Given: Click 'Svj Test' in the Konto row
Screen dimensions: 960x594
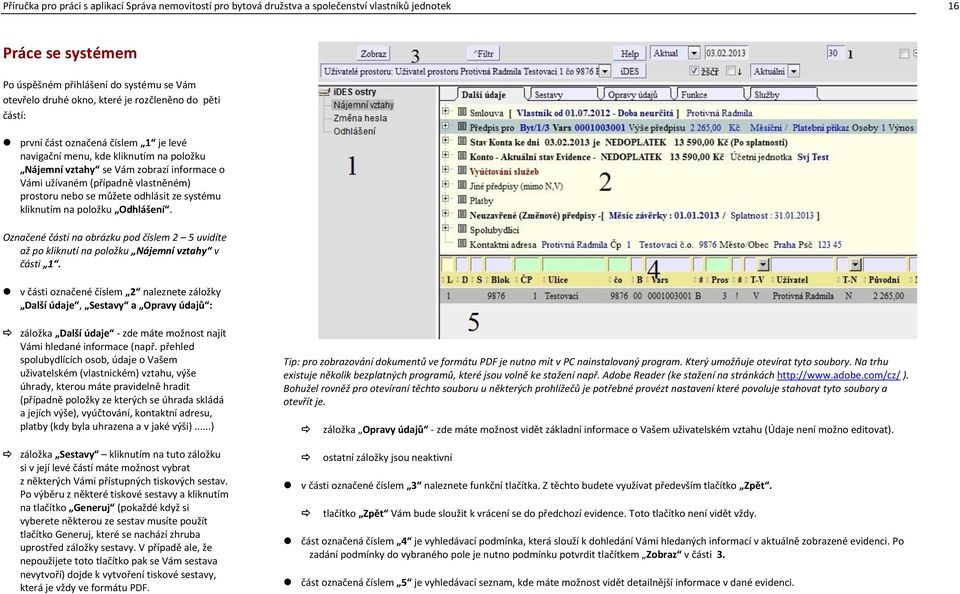Looking at the screenshot, I should [812, 157].
